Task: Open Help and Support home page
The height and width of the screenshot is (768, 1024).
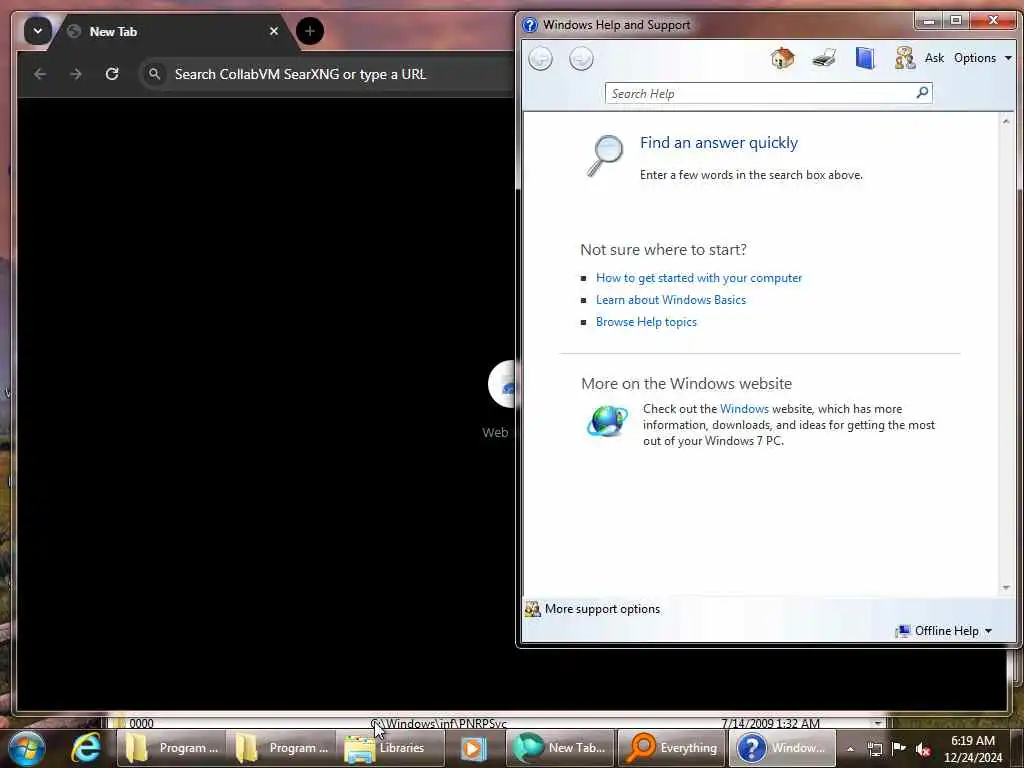Action: click(782, 58)
